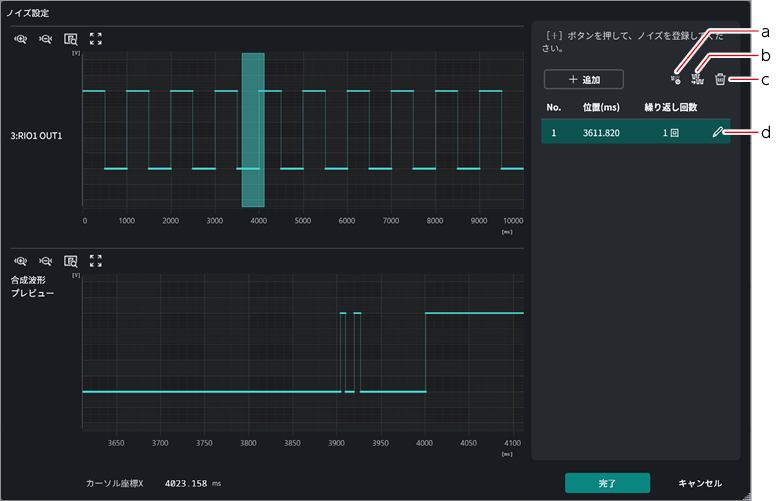Fit the upper waveform to full view
The image size is (777, 501).
(x=96, y=39)
